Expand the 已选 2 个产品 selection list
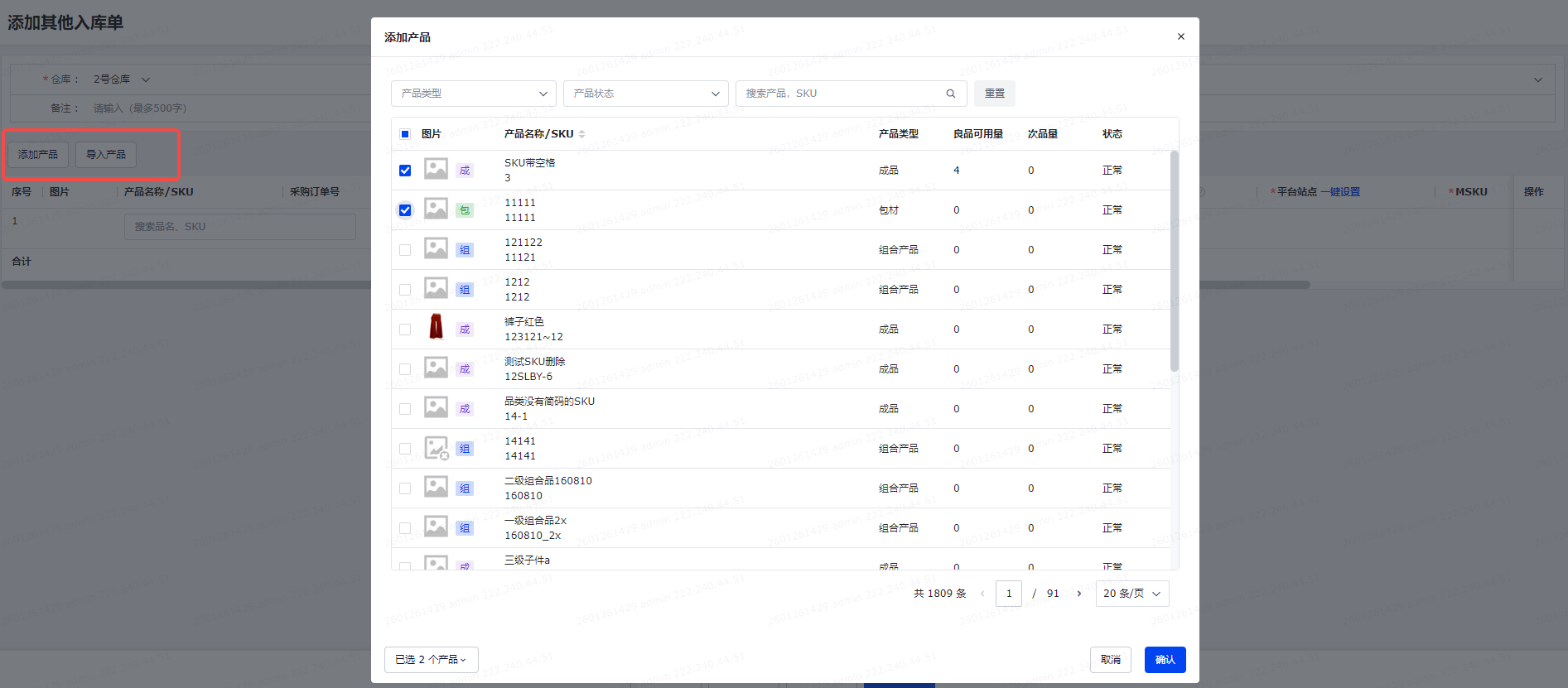 tap(431, 660)
